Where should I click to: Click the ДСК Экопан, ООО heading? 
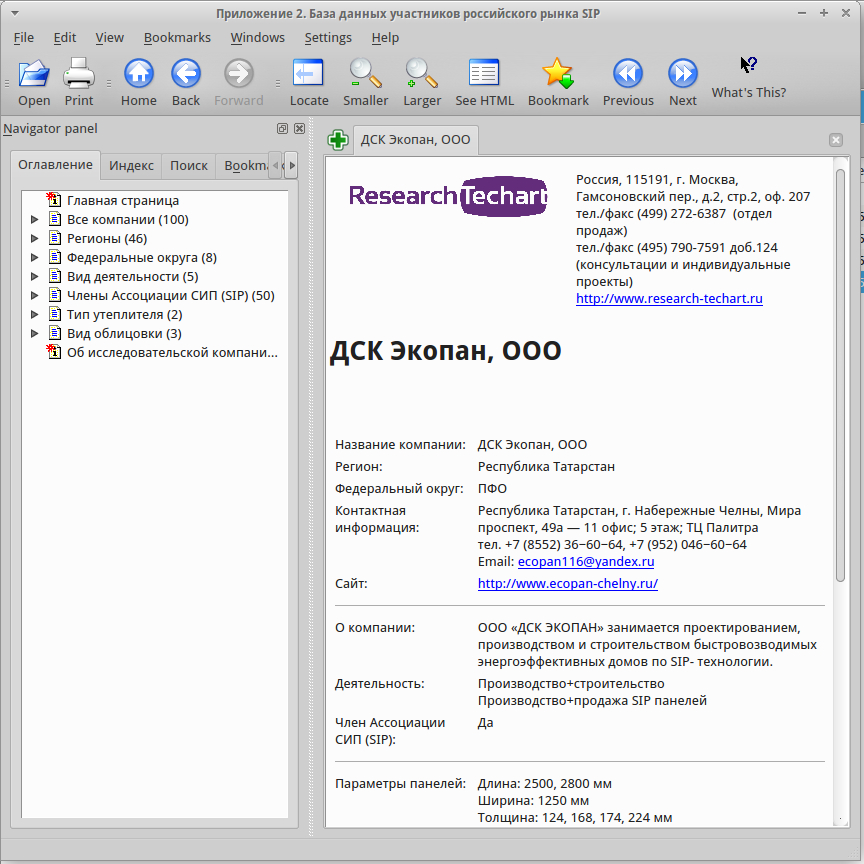(x=445, y=350)
